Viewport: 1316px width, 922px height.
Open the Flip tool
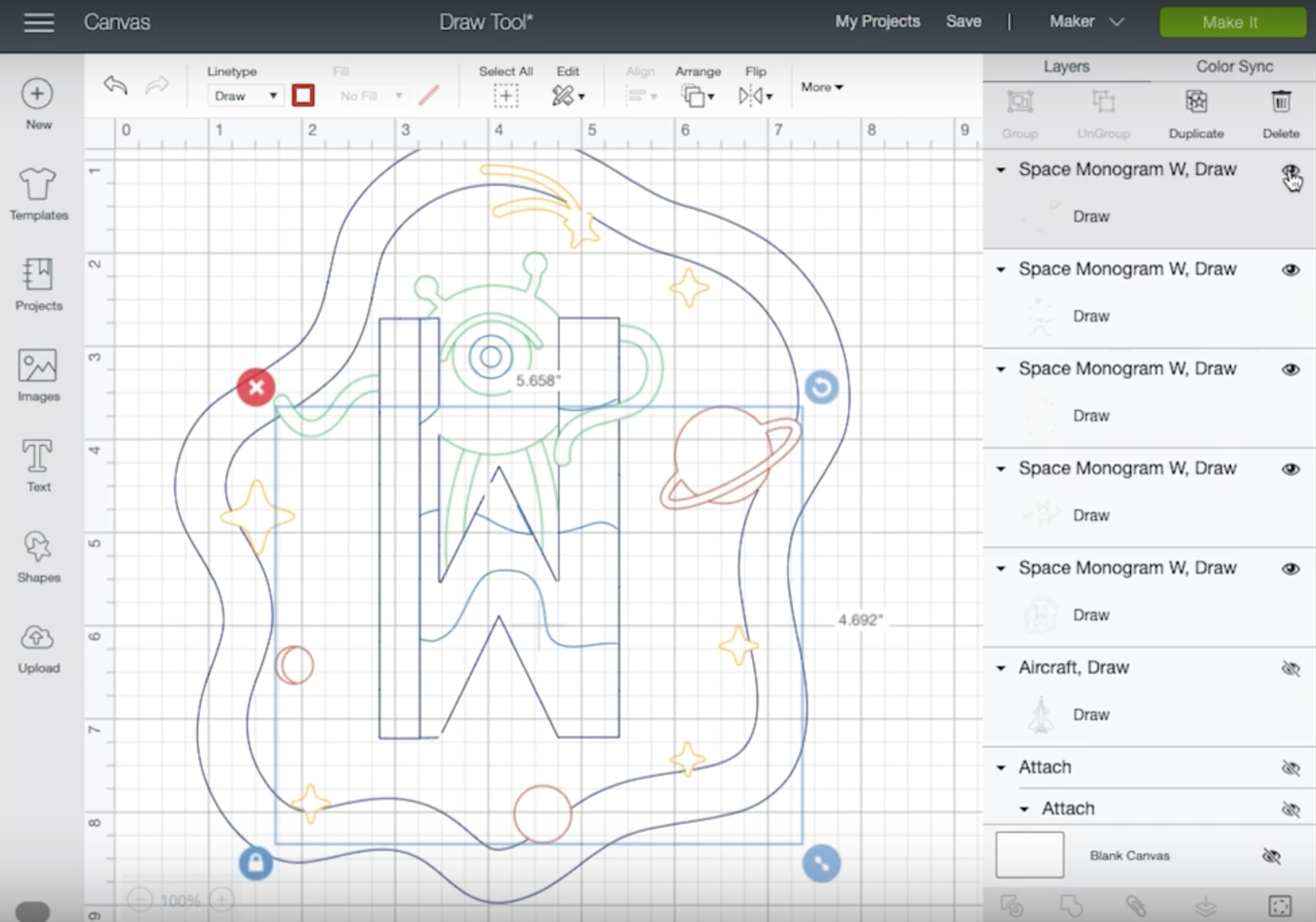[x=755, y=96]
